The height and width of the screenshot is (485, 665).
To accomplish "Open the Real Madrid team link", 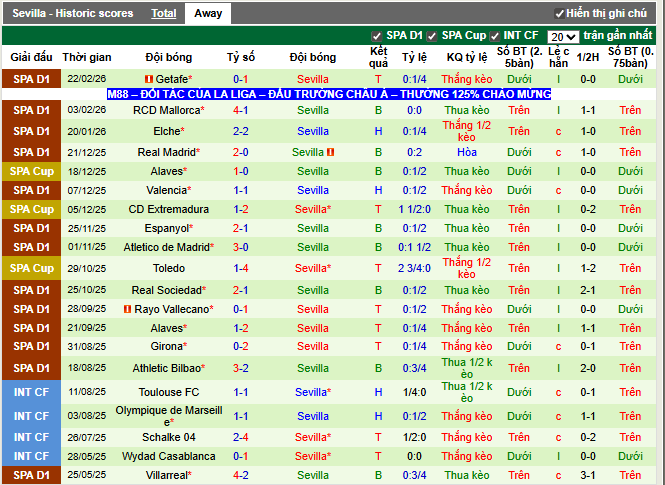I will [x=167, y=152].
